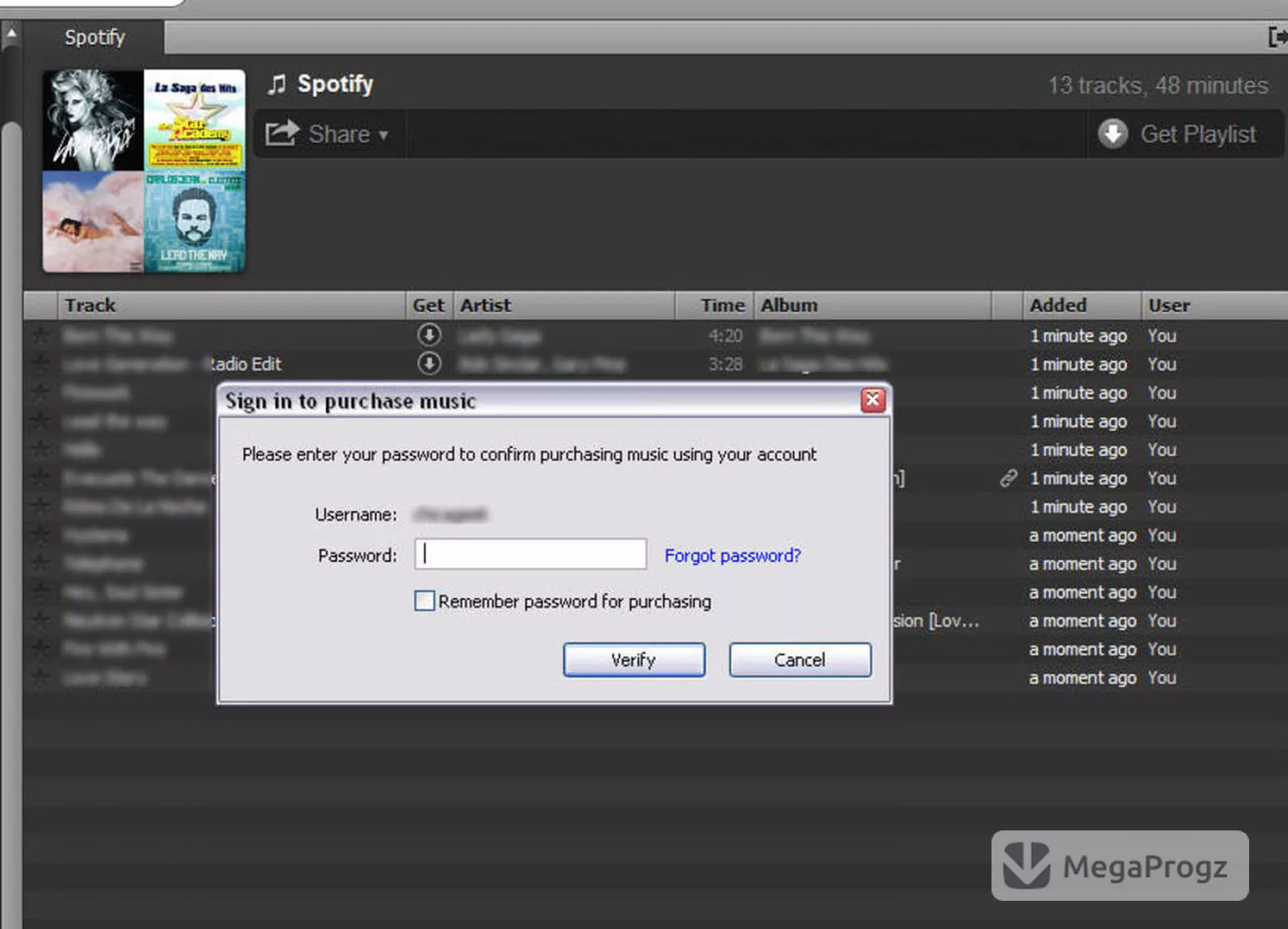Click the playlist album cover mosaic
The image size is (1288, 929).
pyautogui.click(x=144, y=171)
